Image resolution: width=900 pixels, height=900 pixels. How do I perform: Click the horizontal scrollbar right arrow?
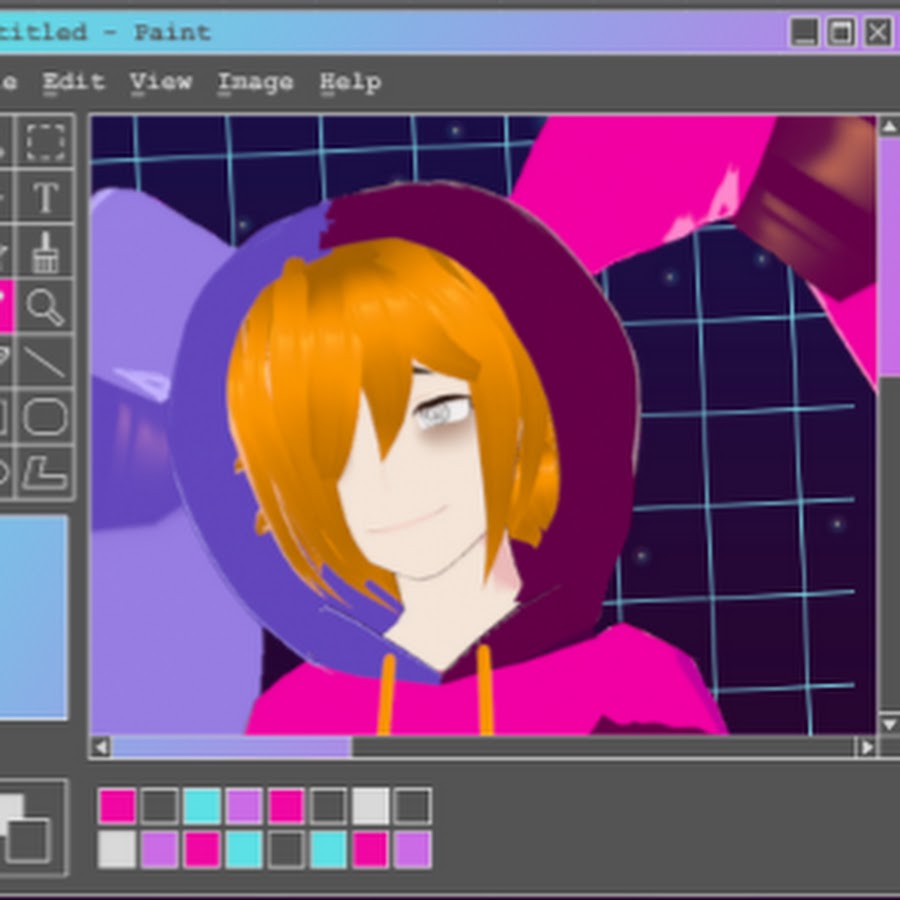click(x=866, y=747)
